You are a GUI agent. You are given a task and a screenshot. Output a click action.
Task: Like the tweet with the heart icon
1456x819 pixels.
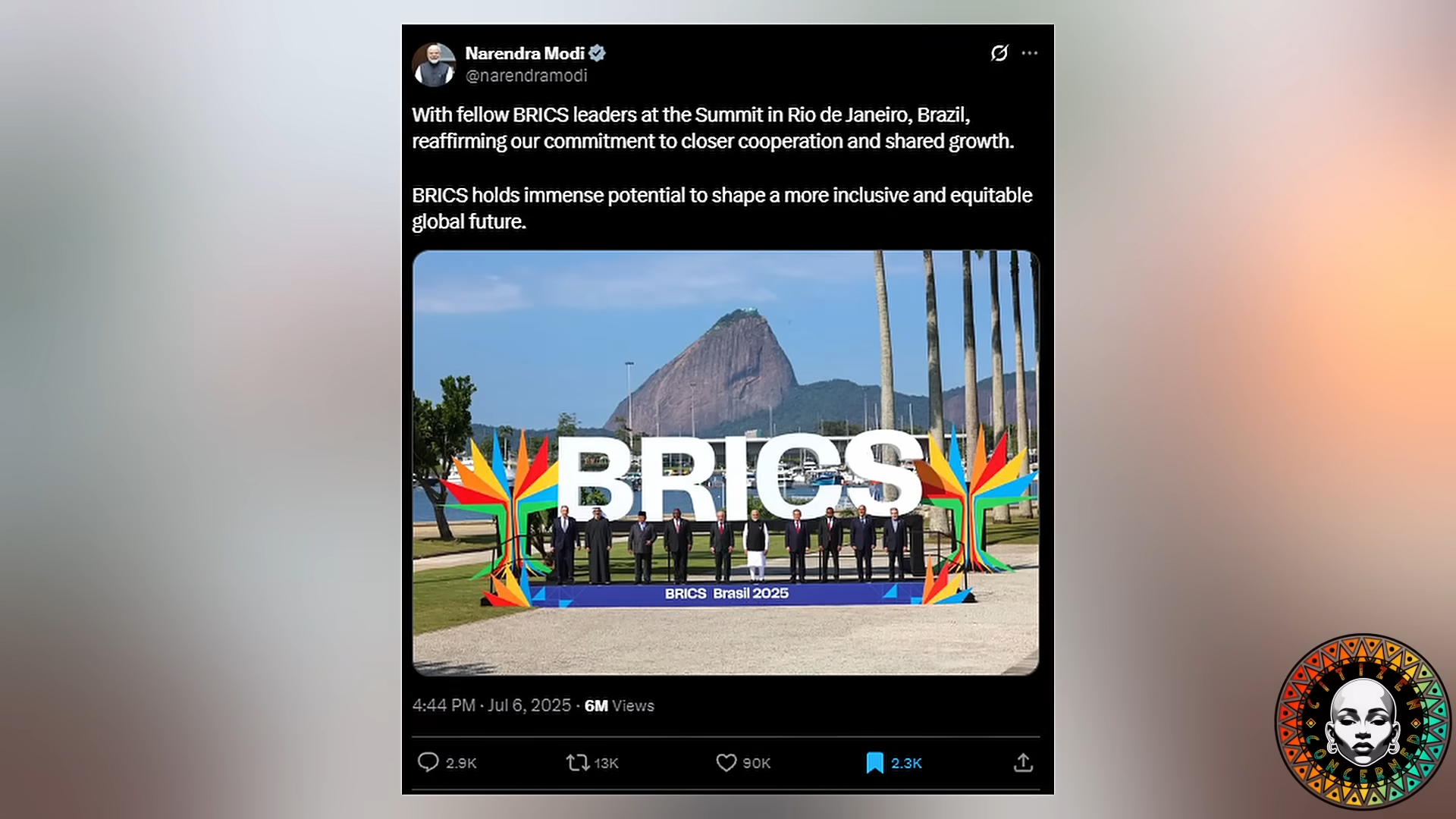[x=726, y=762]
